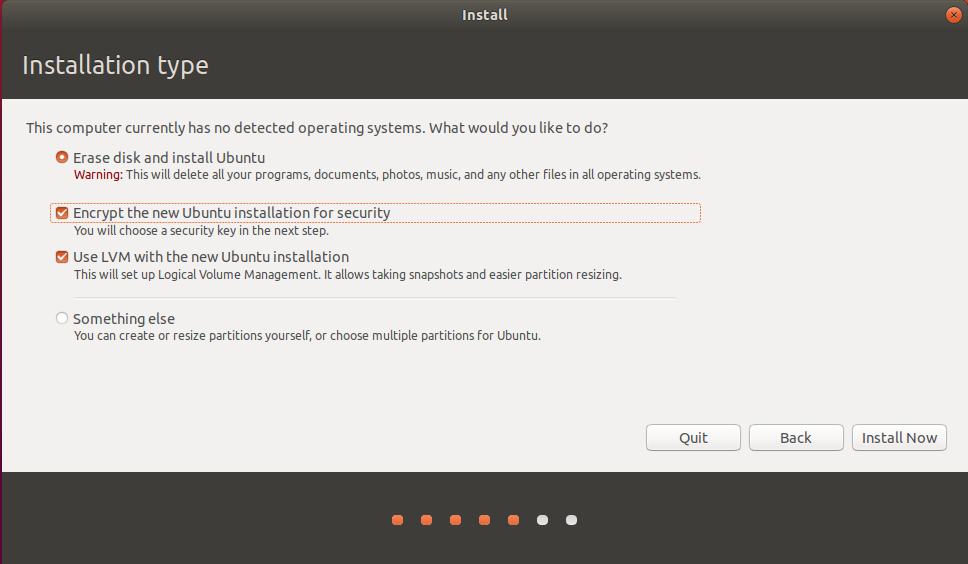968x564 pixels.
Task: Click the red 'Warning:' label text
Action: tap(98, 175)
